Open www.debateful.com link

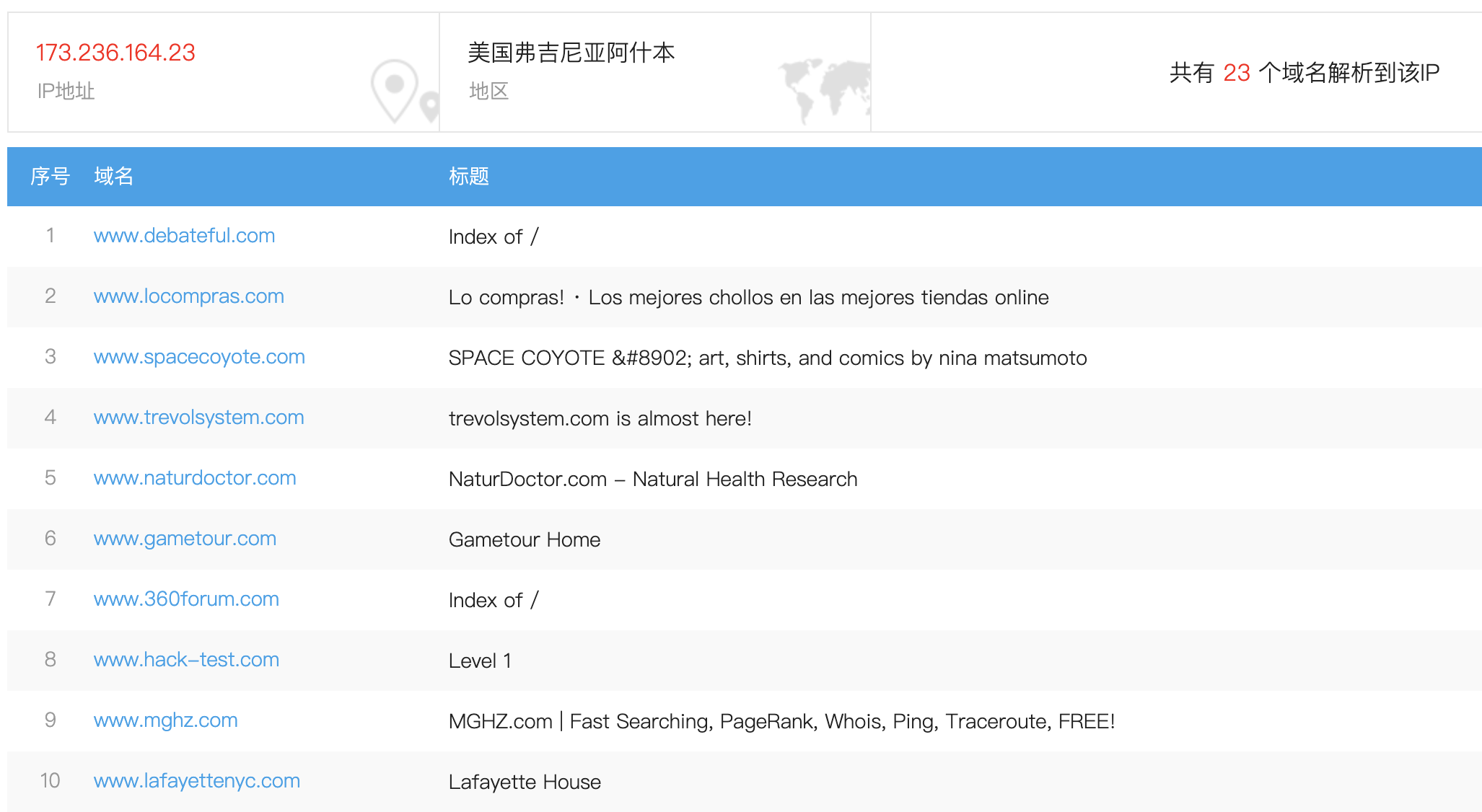coord(184,236)
